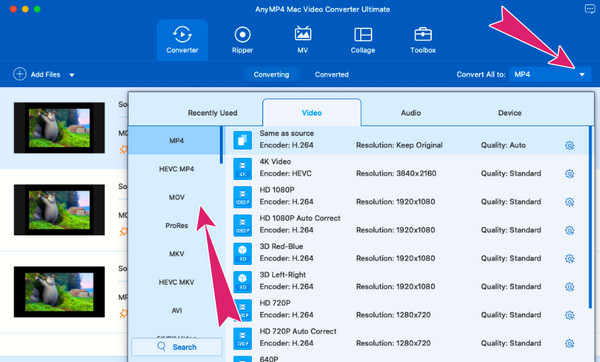Select the third video thumbnail
The width and height of the screenshot is (600, 362).
click(x=59, y=292)
